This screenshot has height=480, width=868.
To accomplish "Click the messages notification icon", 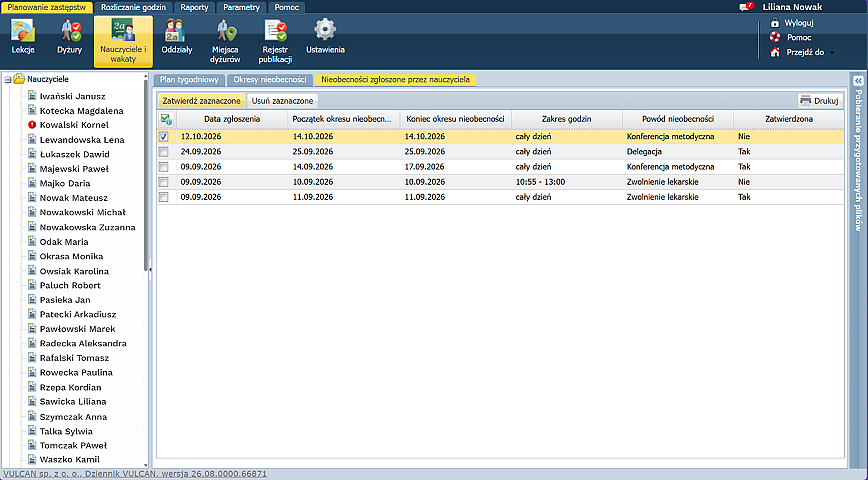I will 746,7.
